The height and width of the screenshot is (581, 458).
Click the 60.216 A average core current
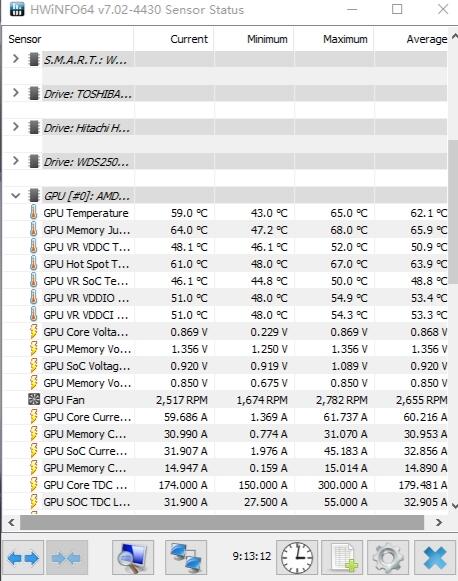click(x=425, y=417)
